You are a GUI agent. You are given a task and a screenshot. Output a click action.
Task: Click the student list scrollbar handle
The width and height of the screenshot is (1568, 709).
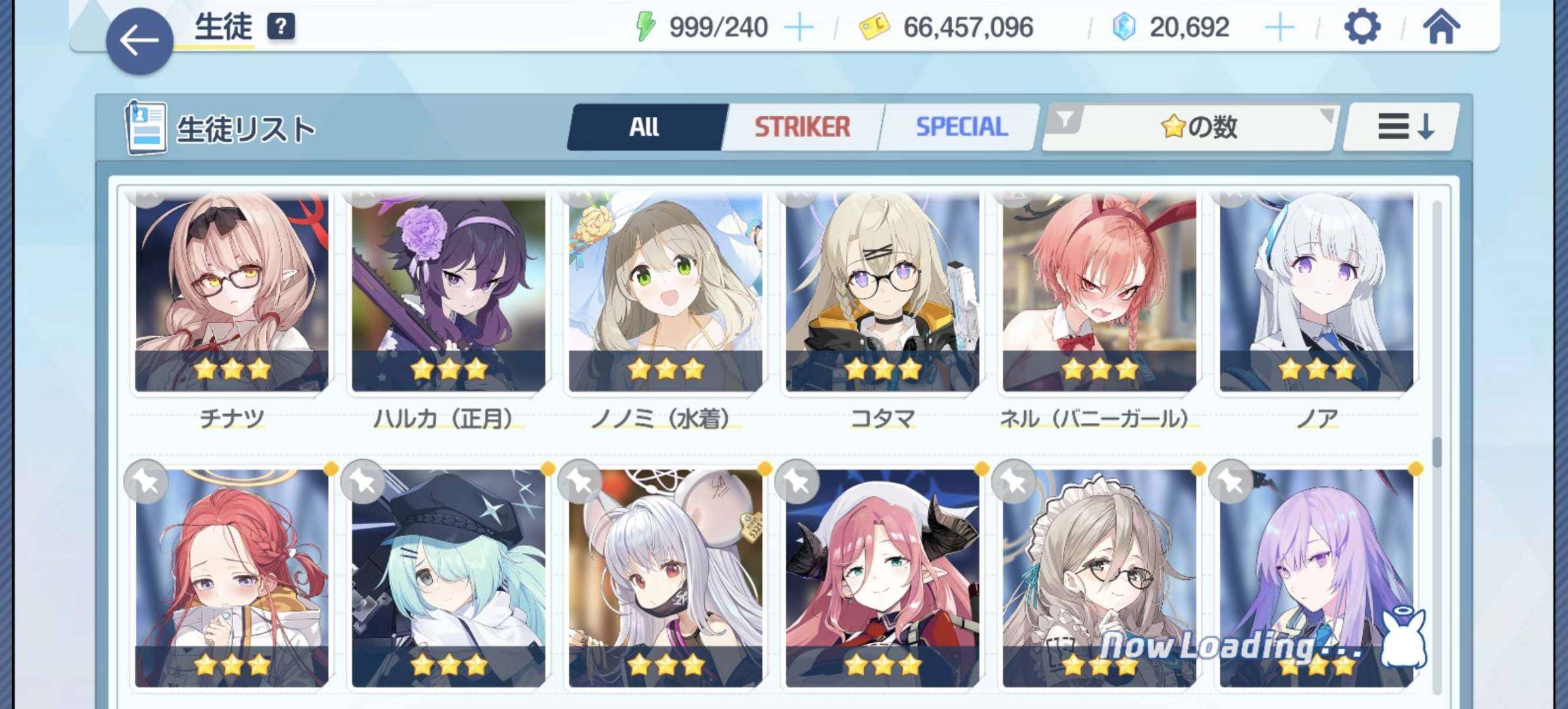click(x=1437, y=452)
